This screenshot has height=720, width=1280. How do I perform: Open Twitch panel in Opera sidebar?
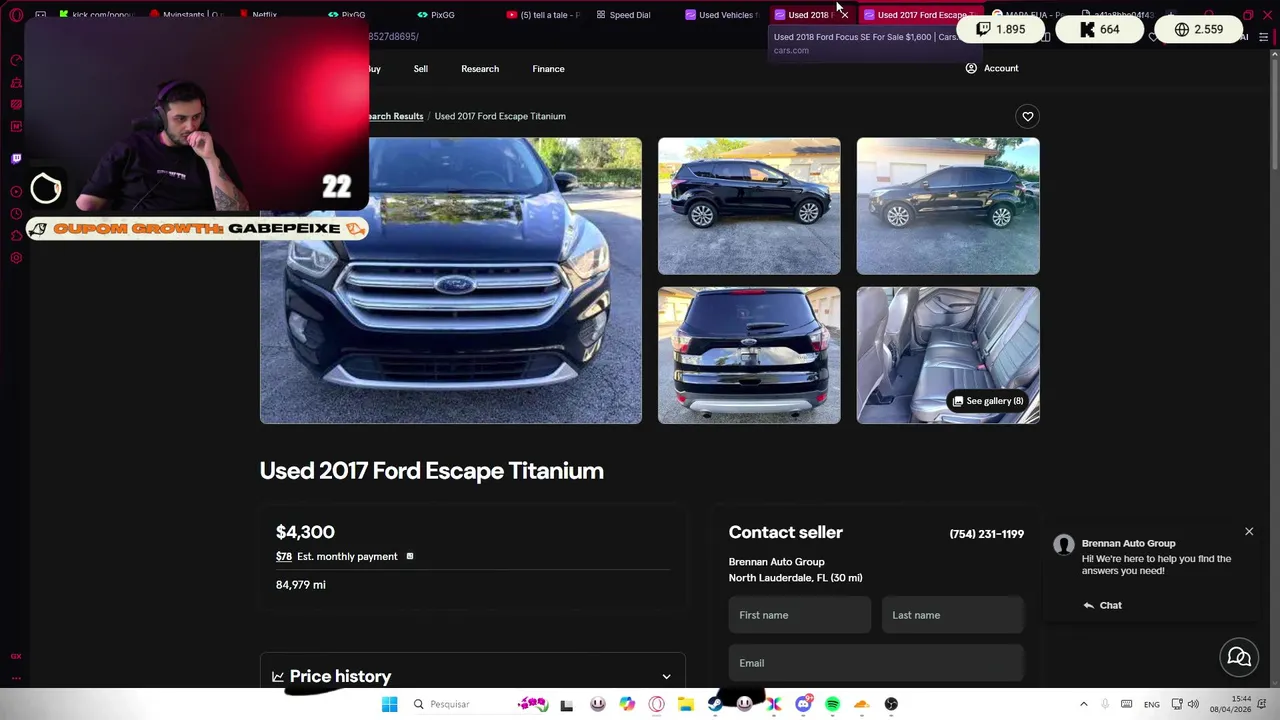tap(16, 158)
